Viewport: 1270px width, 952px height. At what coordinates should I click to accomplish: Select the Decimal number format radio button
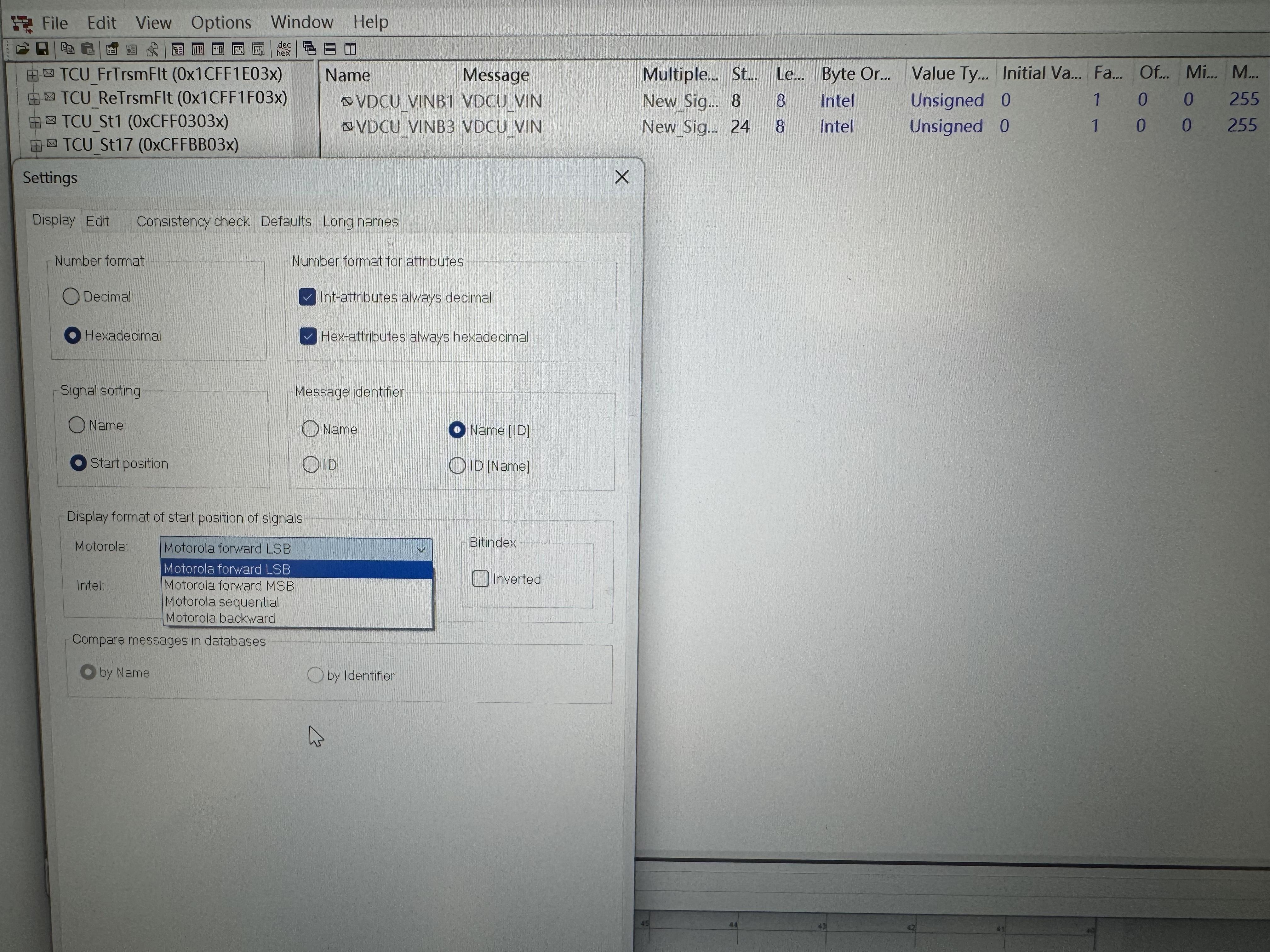pos(71,297)
